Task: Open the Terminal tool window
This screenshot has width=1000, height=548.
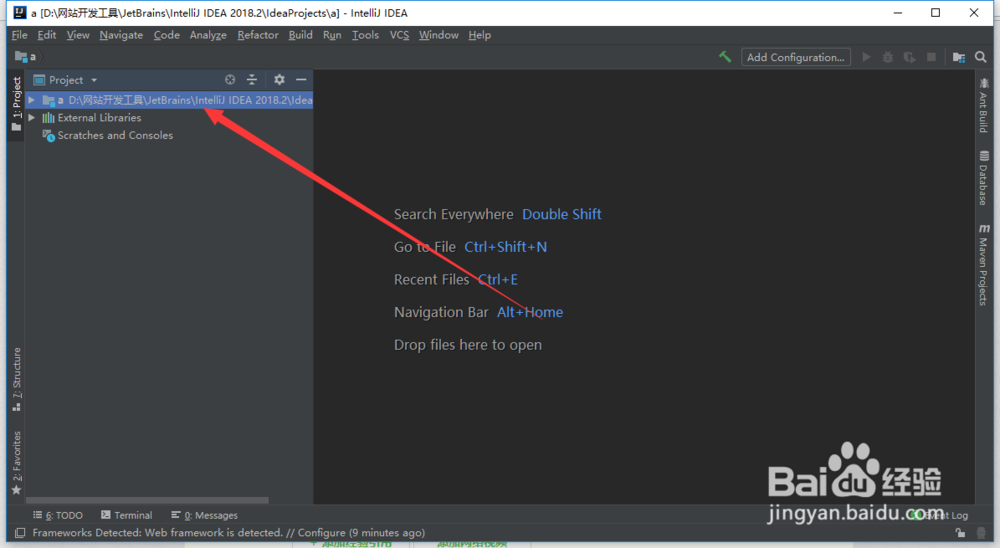Action: coord(126,515)
